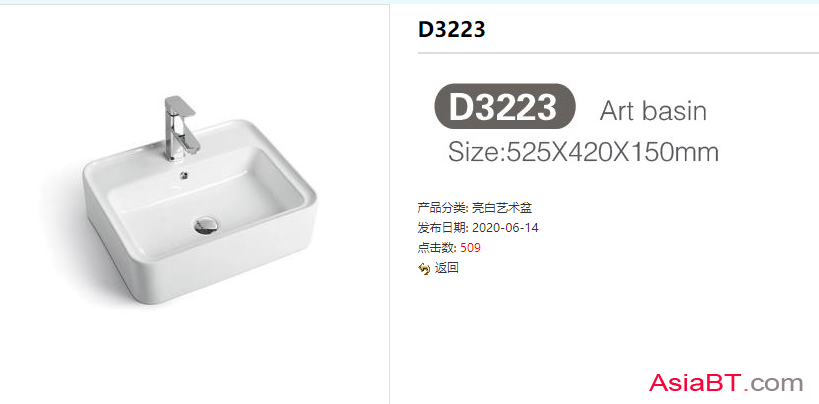Click the small overflow hole below faucet
The width and height of the screenshot is (819, 404).
(183, 176)
